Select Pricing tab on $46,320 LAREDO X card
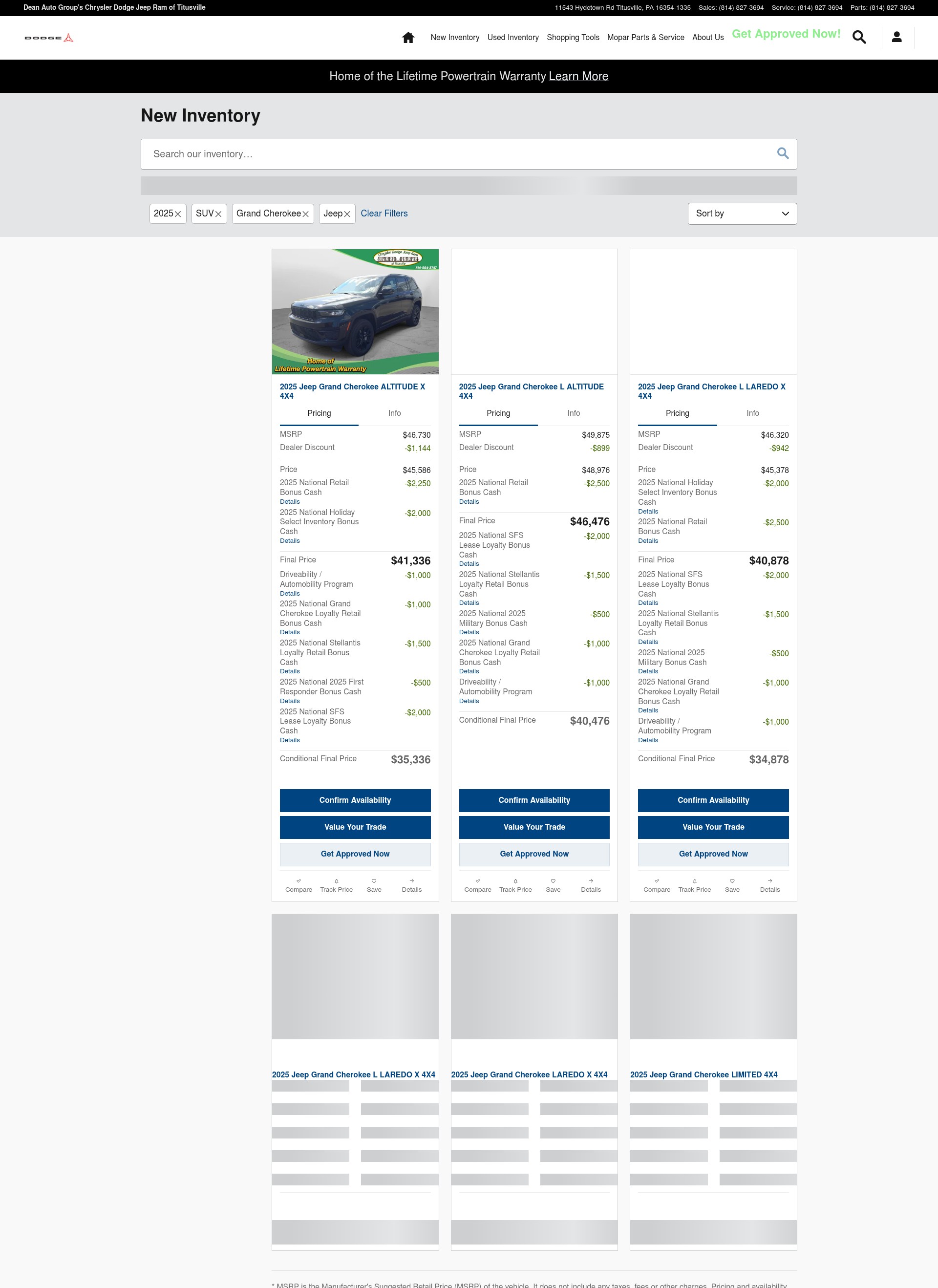 (678, 413)
